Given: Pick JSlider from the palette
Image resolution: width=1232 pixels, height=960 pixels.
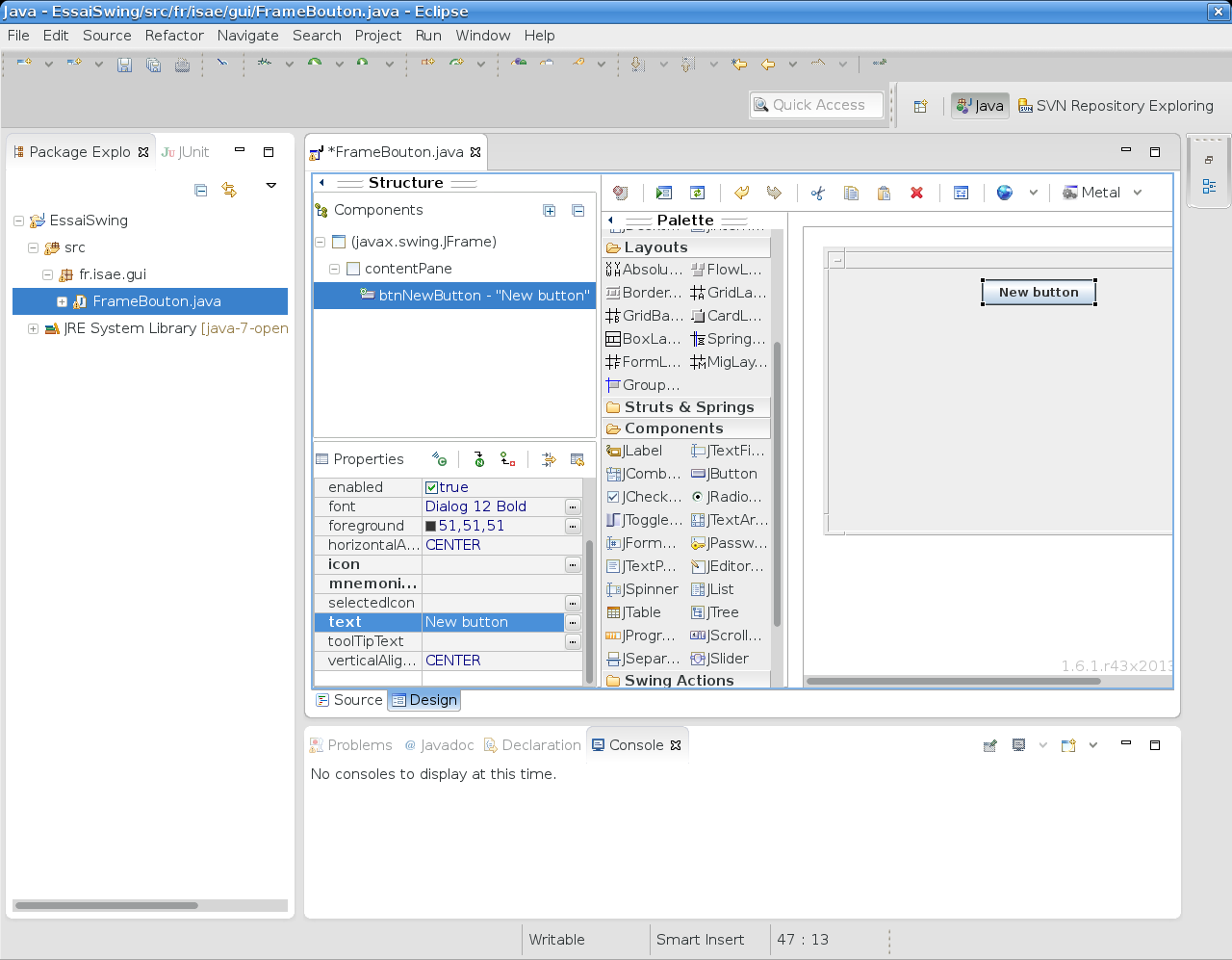Looking at the screenshot, I should click(x=720, y=659).
